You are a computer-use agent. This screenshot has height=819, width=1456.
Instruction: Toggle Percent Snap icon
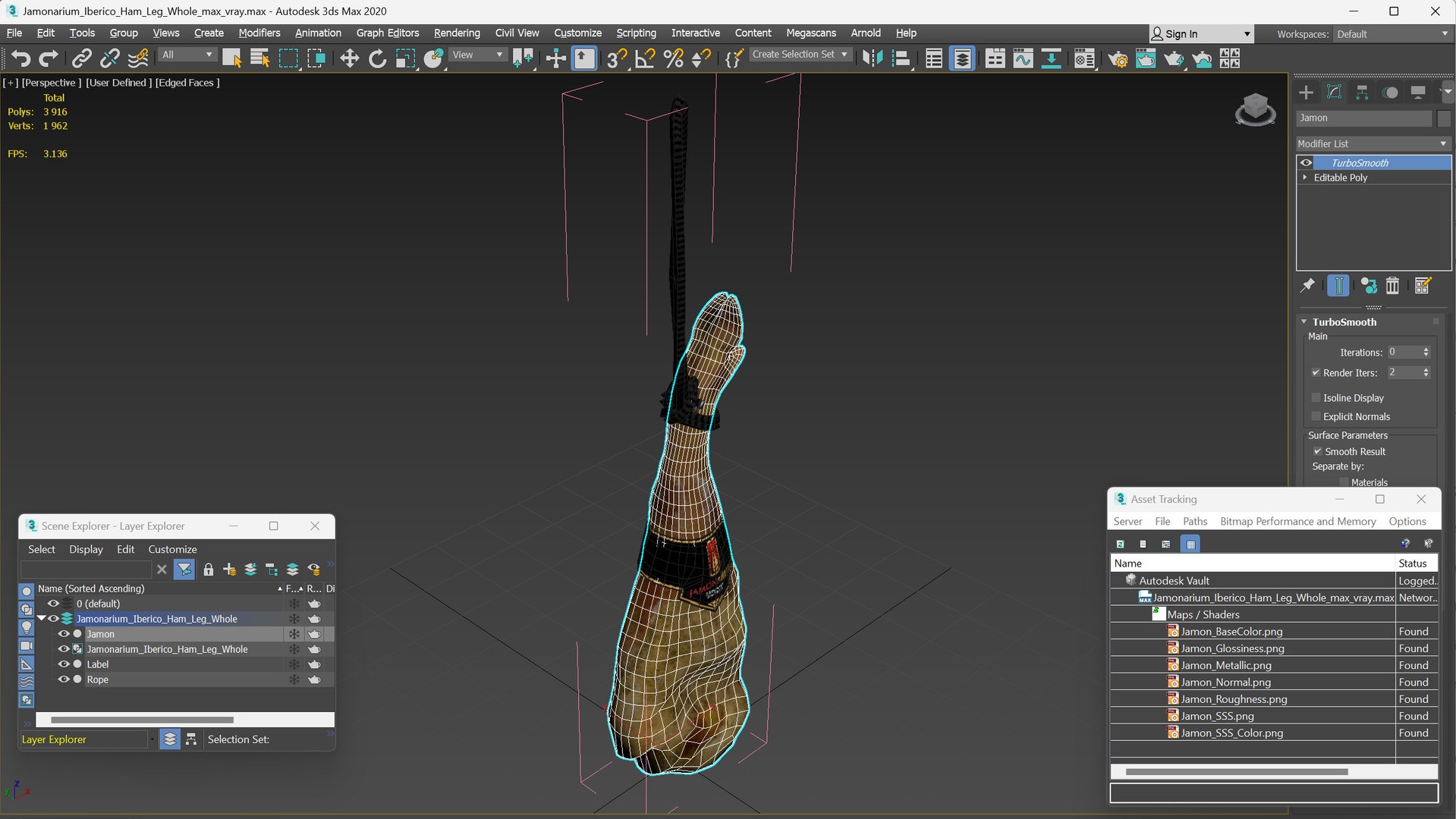673,58
